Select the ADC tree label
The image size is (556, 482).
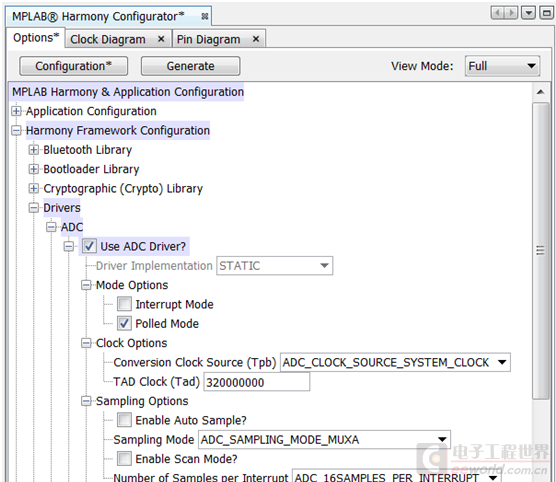(x=72, y=227)
